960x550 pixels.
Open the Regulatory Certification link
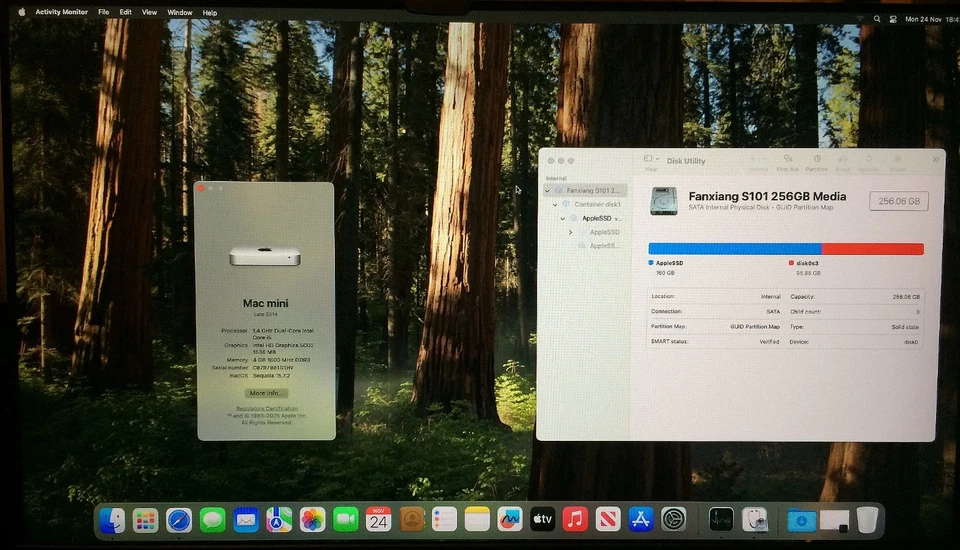point(267,409)
